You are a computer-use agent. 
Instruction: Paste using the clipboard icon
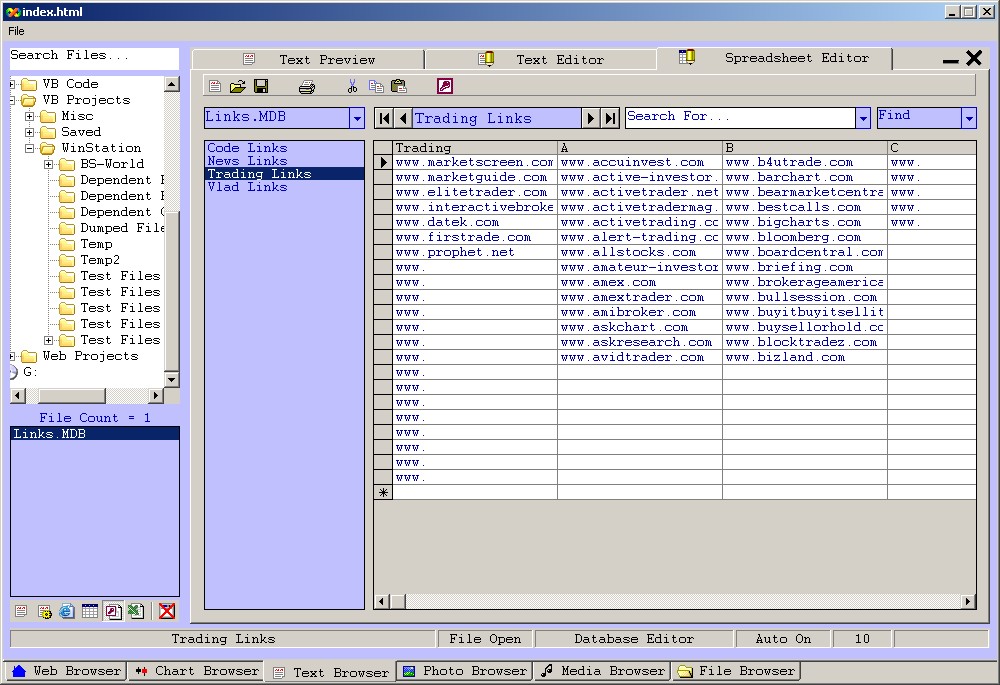pos(399,86)
